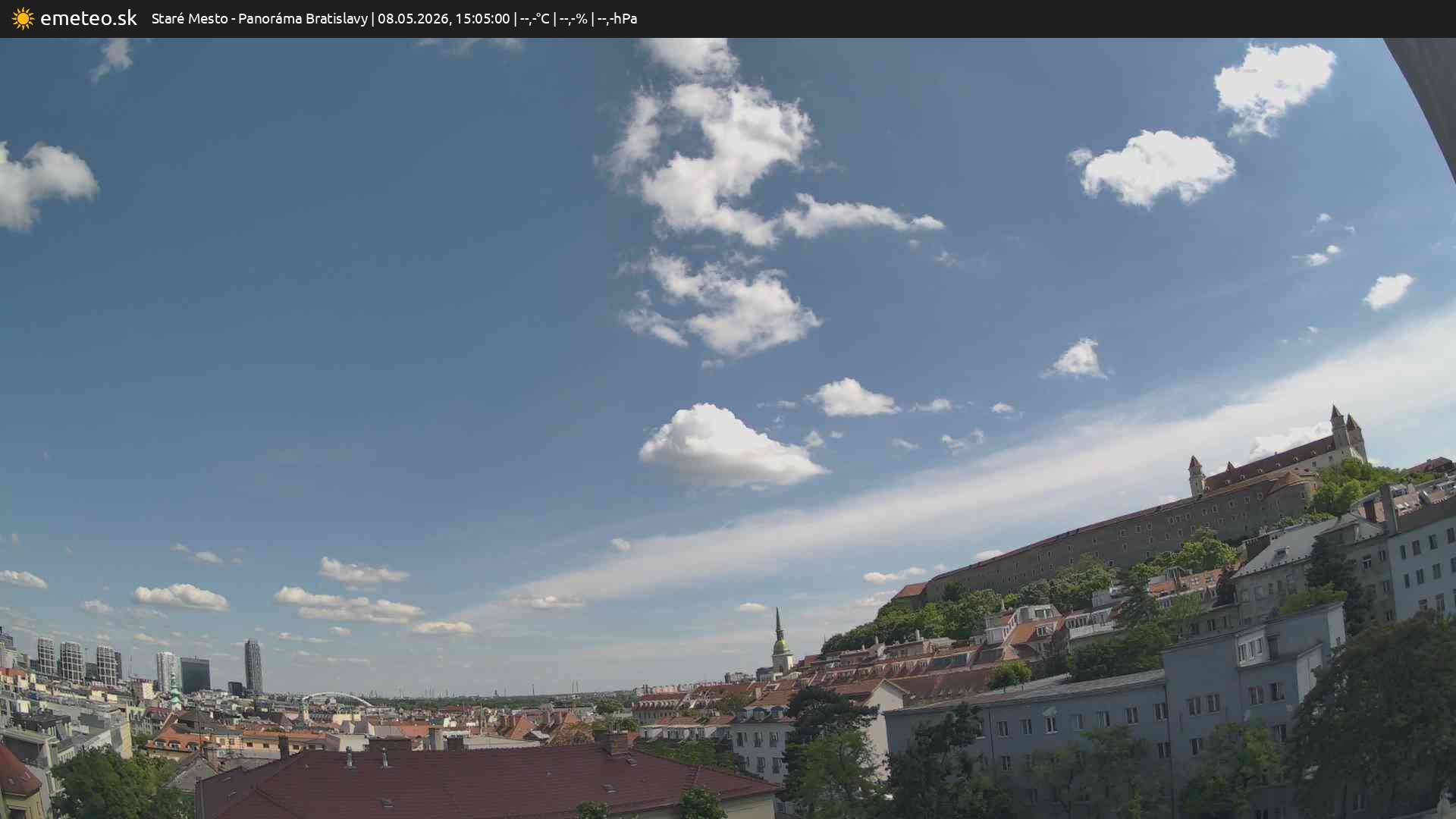Image resolution: width=1456 pixels, height=819 pixels.
Task: Click the temperature reading '--,-°C'
Action: tap(535, 19)
